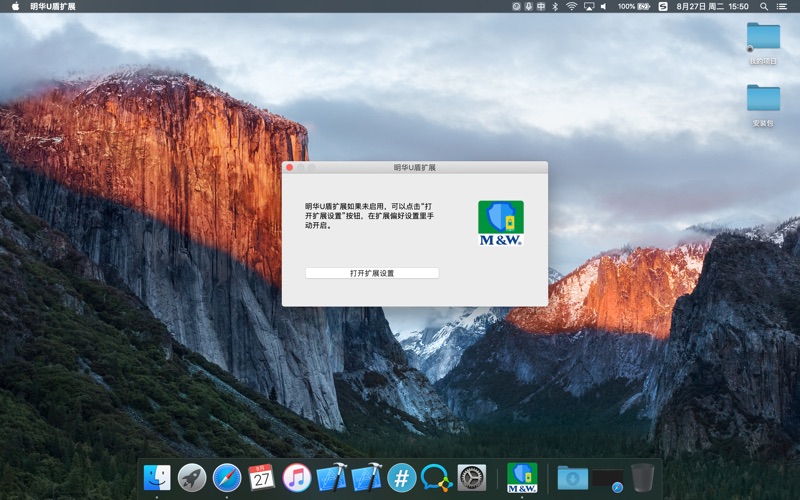The width and height of the screenshot is (800, 500).
Task: Click the 打开扩展设置 button
Action: (372, 273)
